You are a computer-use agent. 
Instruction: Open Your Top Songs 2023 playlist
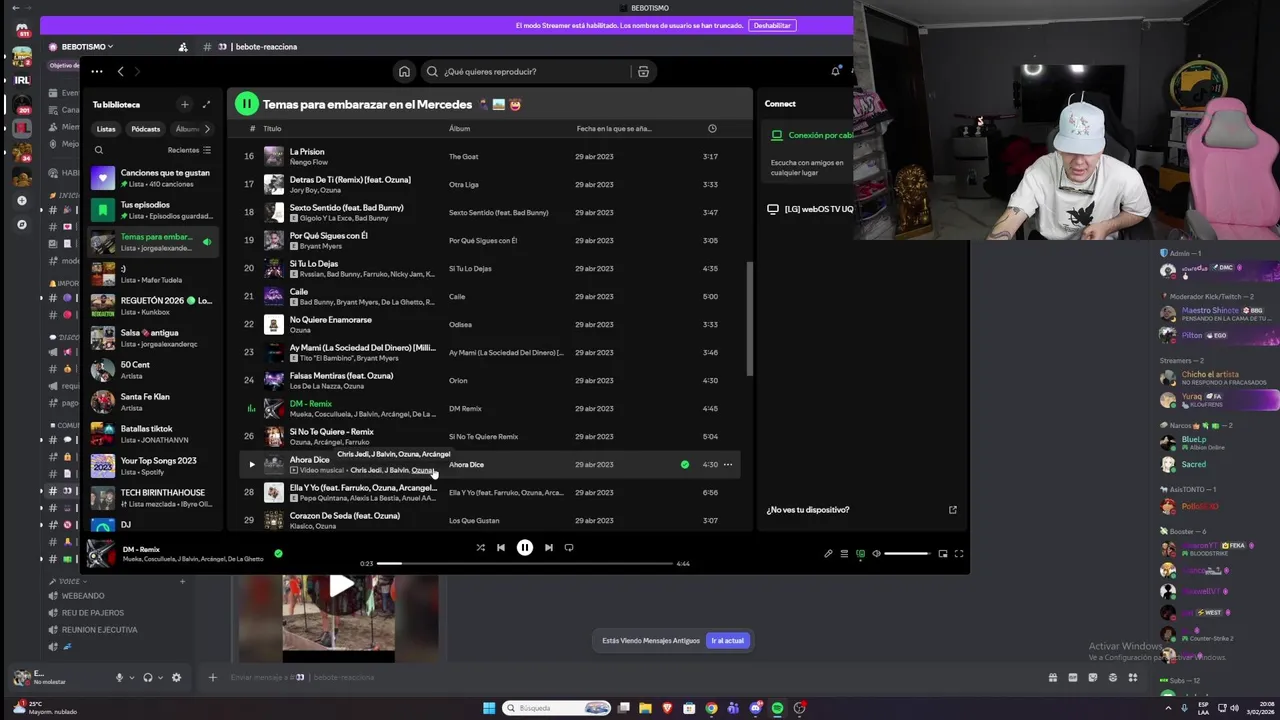(x=152, y=466)
